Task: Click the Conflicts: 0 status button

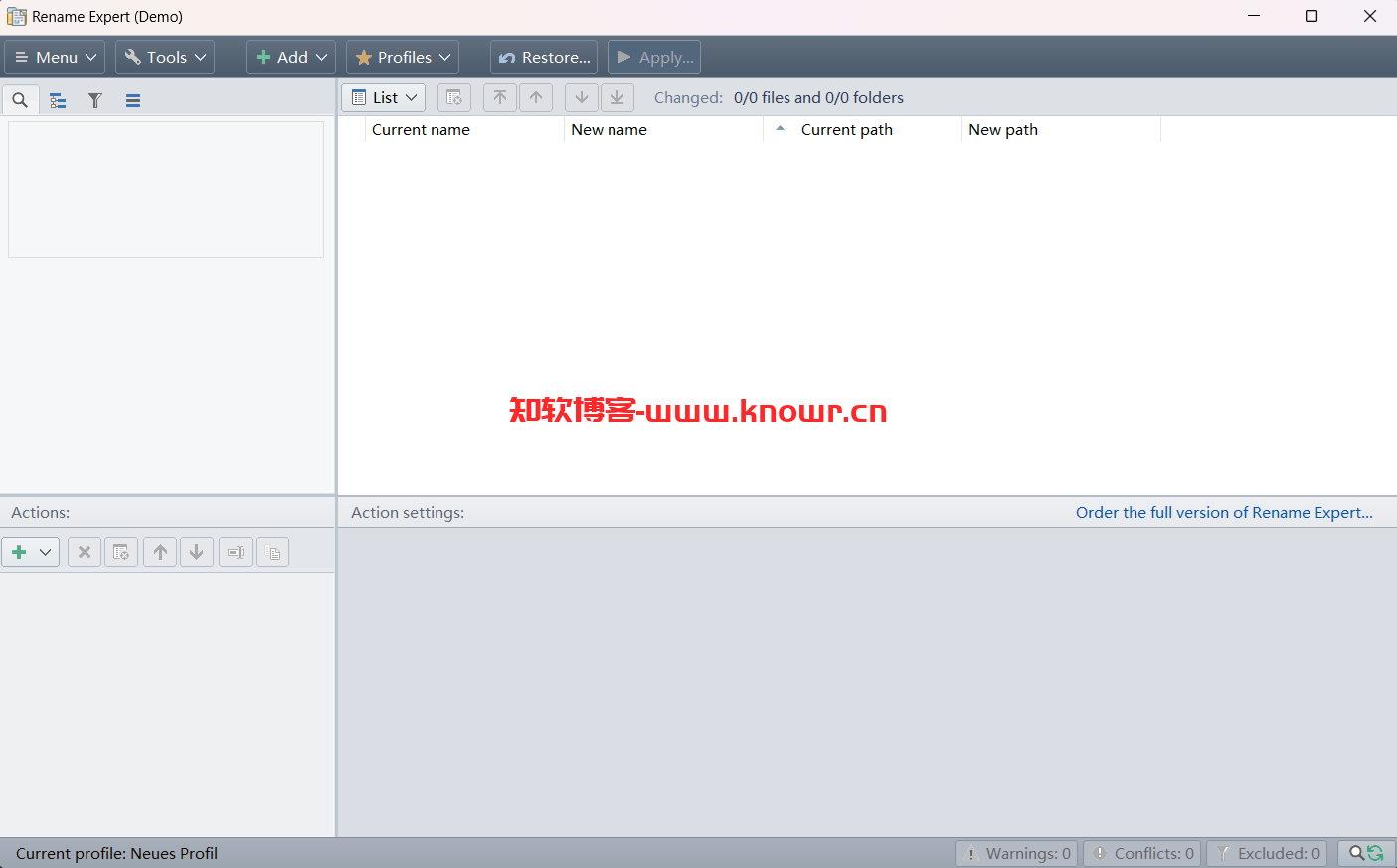Action: [1142, 853]
